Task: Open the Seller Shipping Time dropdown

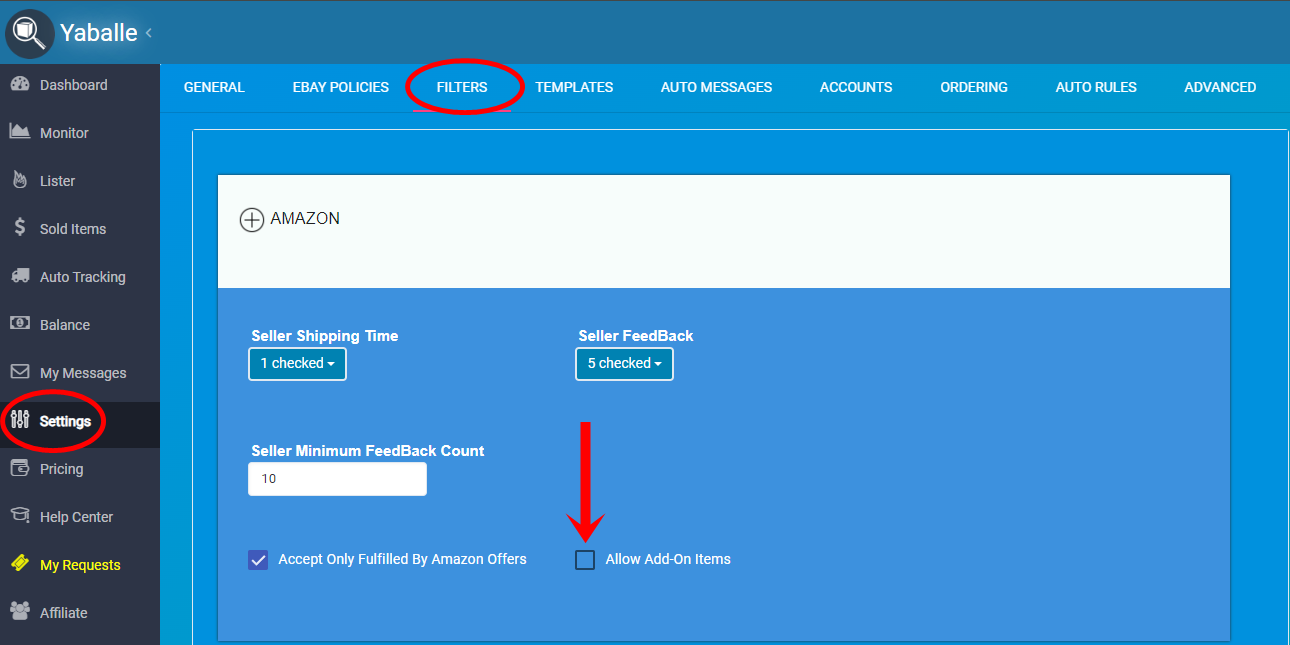Action: coord(297,364)
